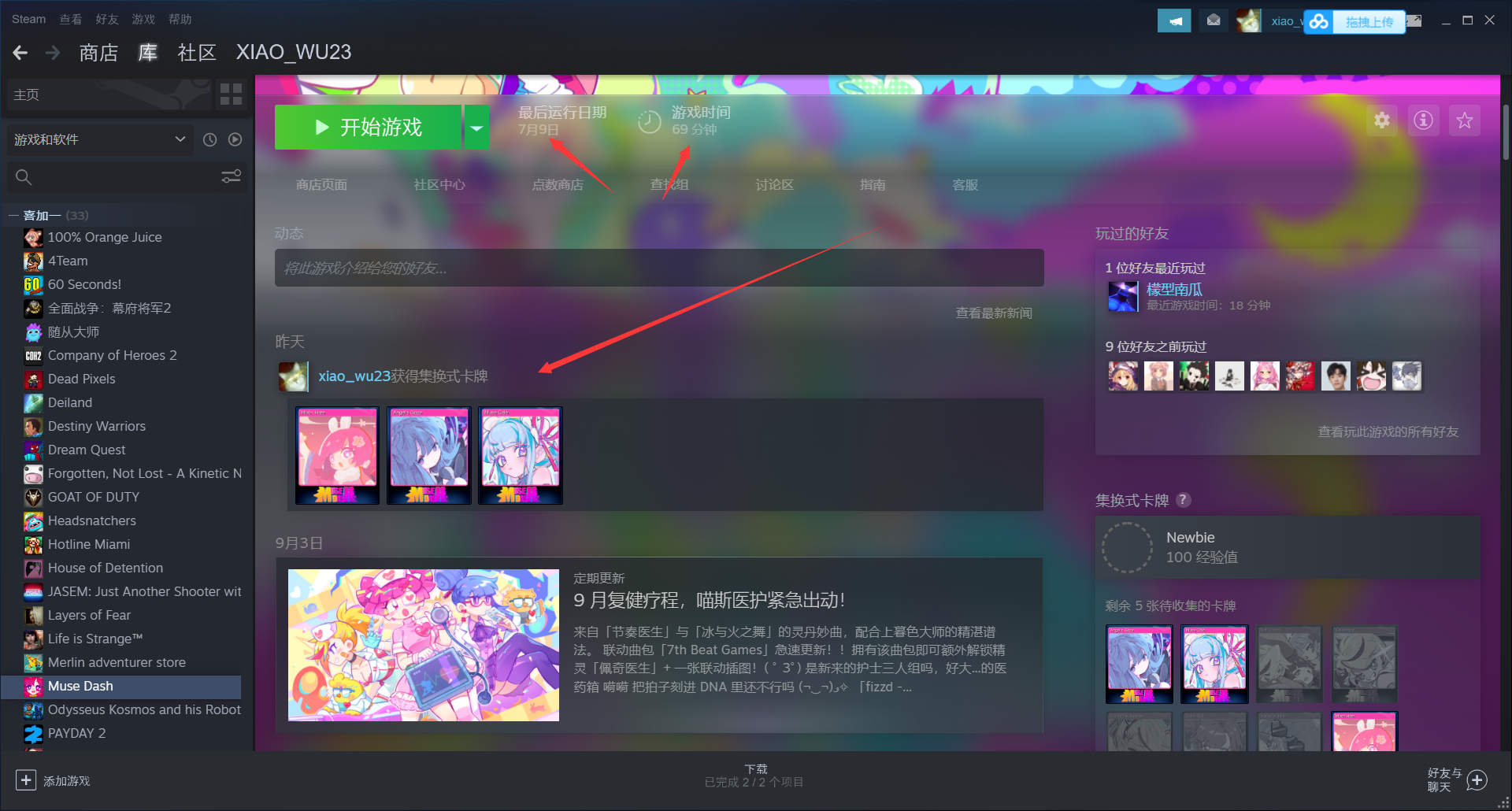The image size is (1512, 811).
Task: Open XIAO_WU23 profile tab
Action: 294,53
